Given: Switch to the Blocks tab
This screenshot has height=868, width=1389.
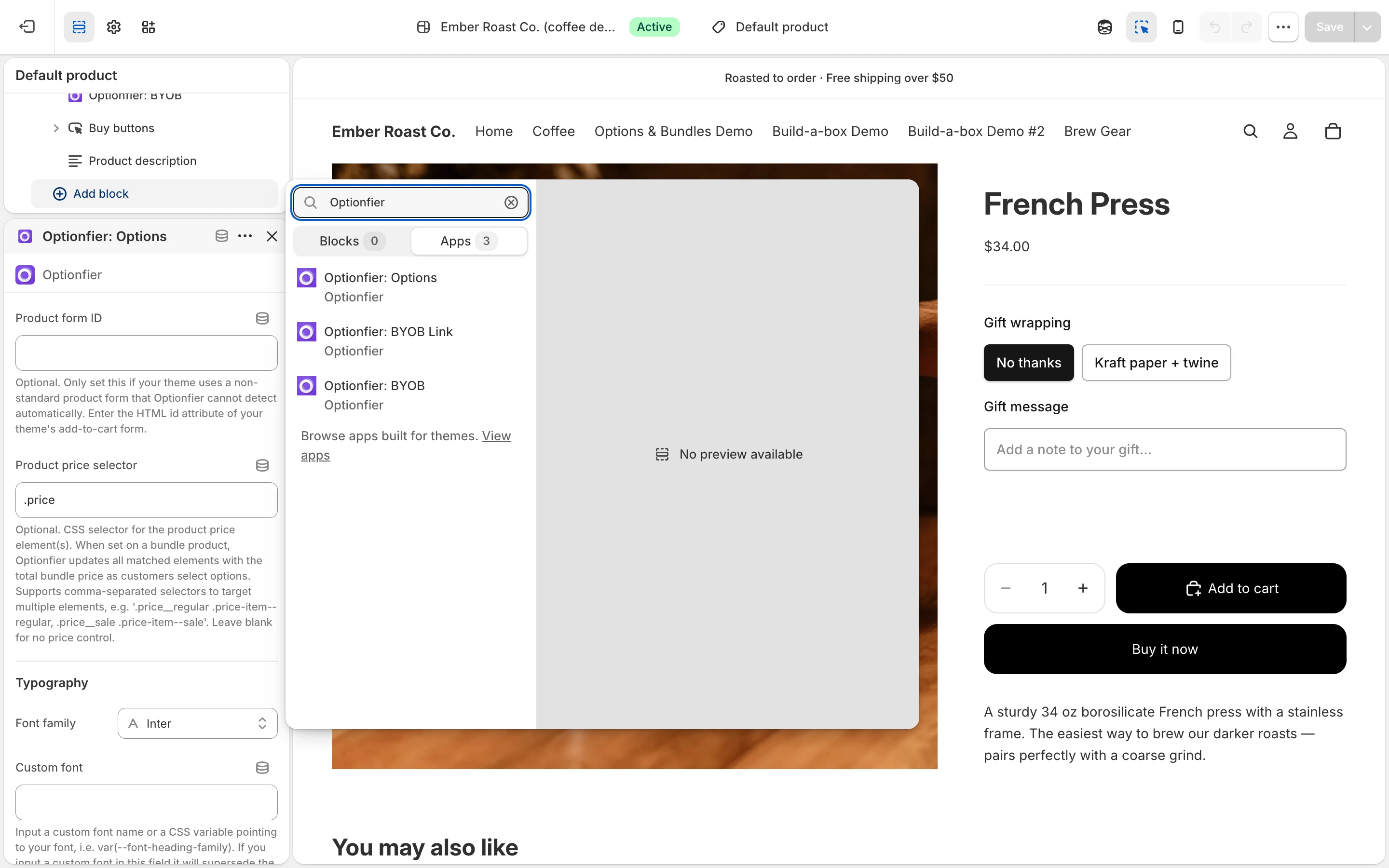Looking at the screenshot, I should (352, 241).
